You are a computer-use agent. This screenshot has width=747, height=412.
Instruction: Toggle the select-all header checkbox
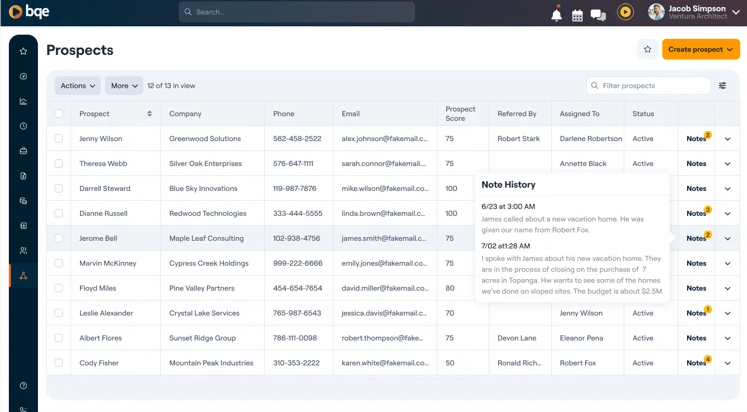click(x=59, y=114)
